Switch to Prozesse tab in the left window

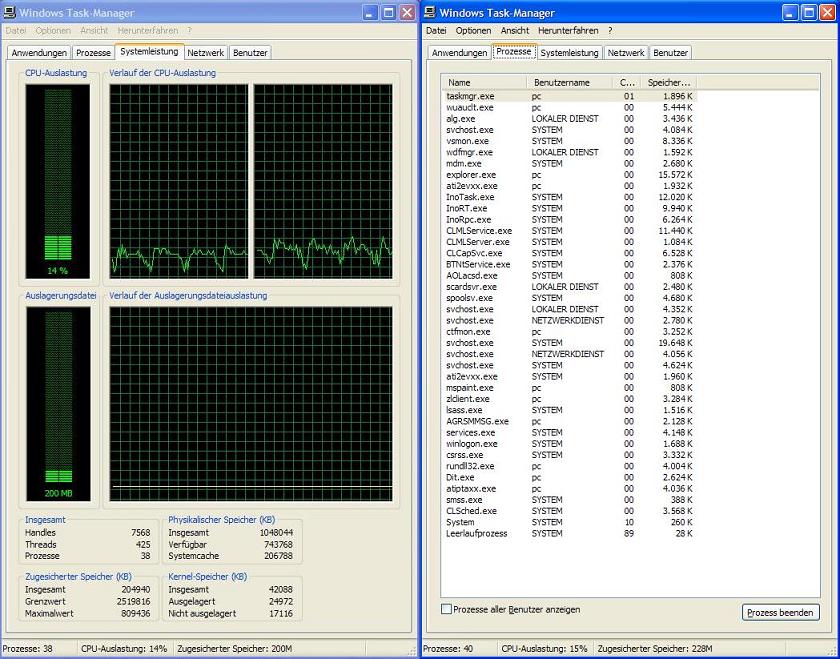tap(93, 53)
